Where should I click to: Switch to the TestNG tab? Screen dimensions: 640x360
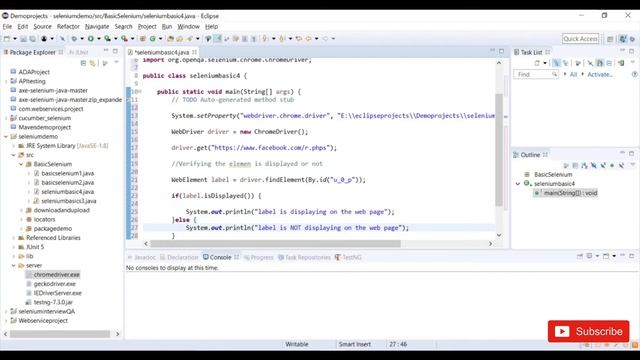point(348,257)
